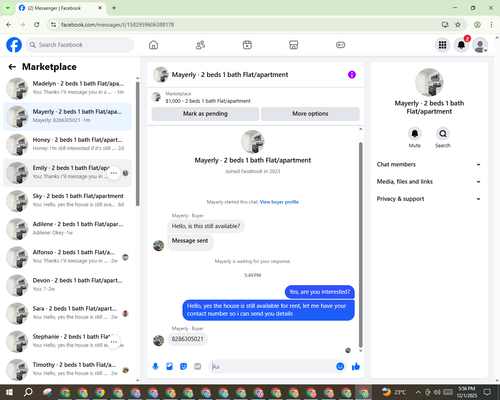
Task: Open Sky's conversation
Action: (68, 201)
